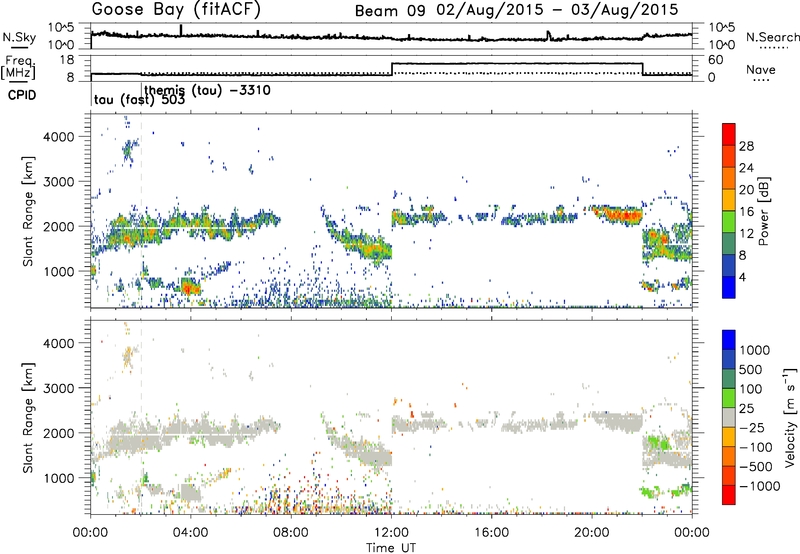Pick the blue bottom segment of power colorbar
800x554 pixels.
729,287
